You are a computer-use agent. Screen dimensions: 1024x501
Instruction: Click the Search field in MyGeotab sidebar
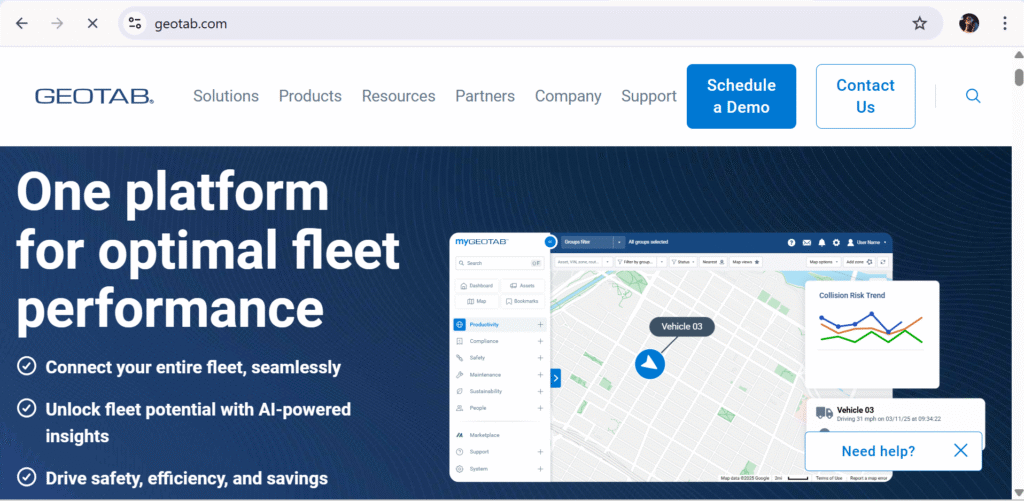tap(500, 263)
